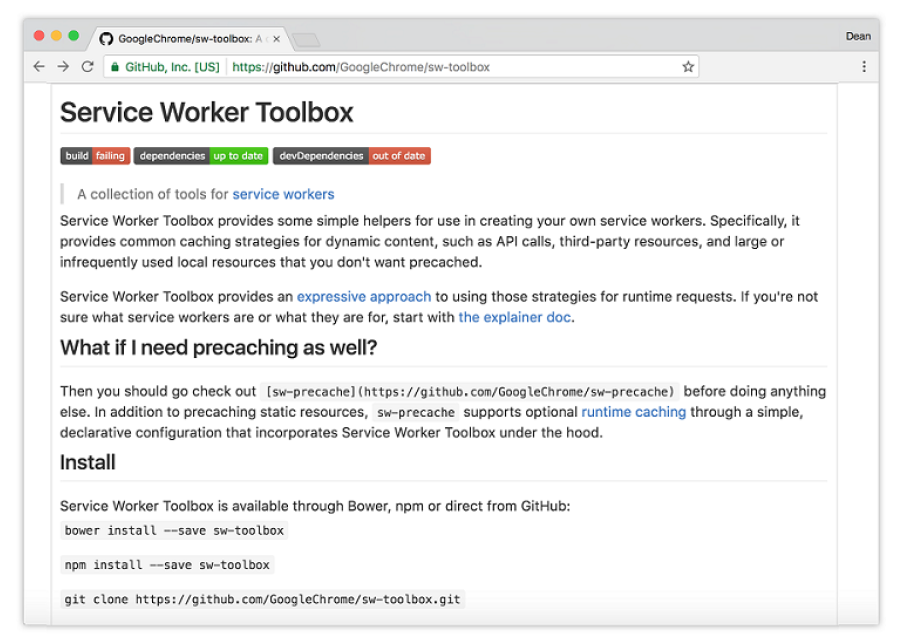Viewport: 897px width, 642px height.
Task: Click the git clone sw-toolbox.git command
Action: (x=262, y=599)
